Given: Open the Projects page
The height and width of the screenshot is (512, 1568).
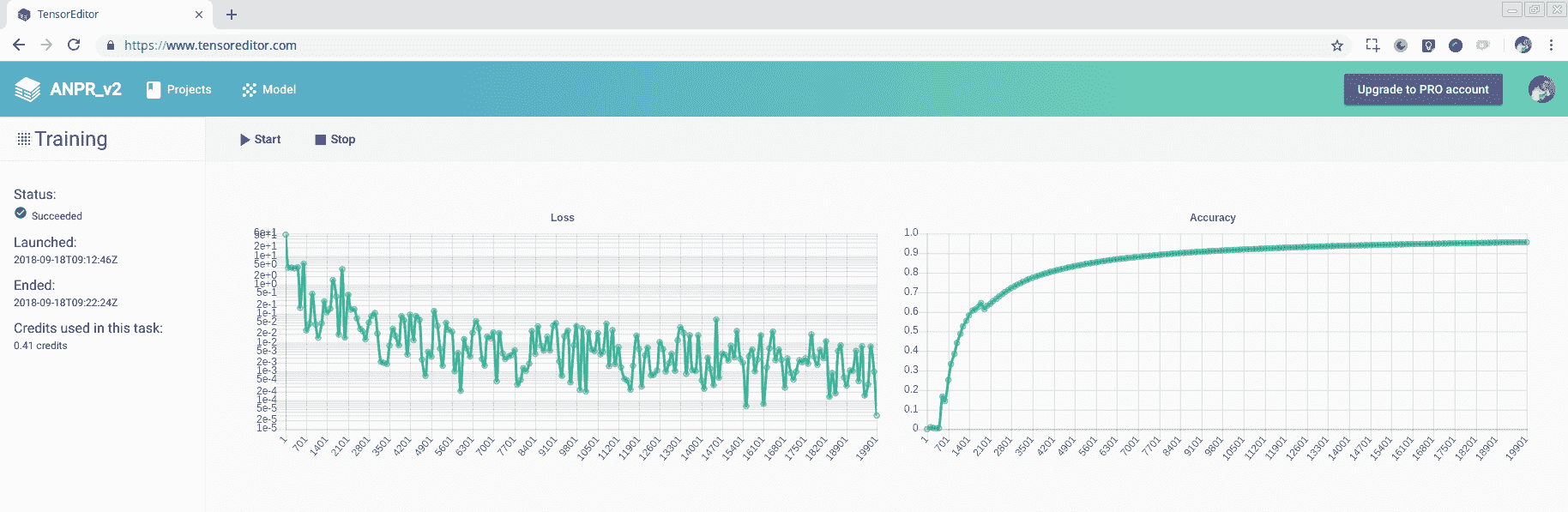Looking at the screenshot, I should 178,89.
